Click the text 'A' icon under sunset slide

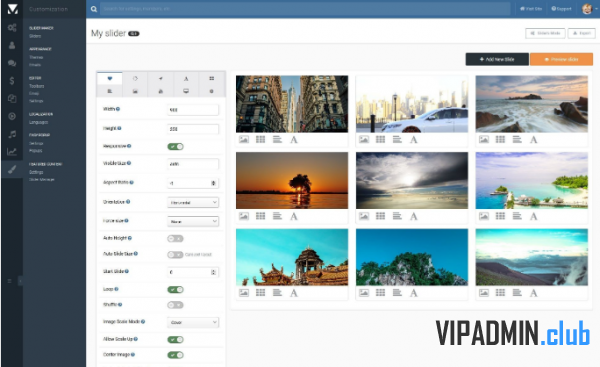[x=293, y=216]
